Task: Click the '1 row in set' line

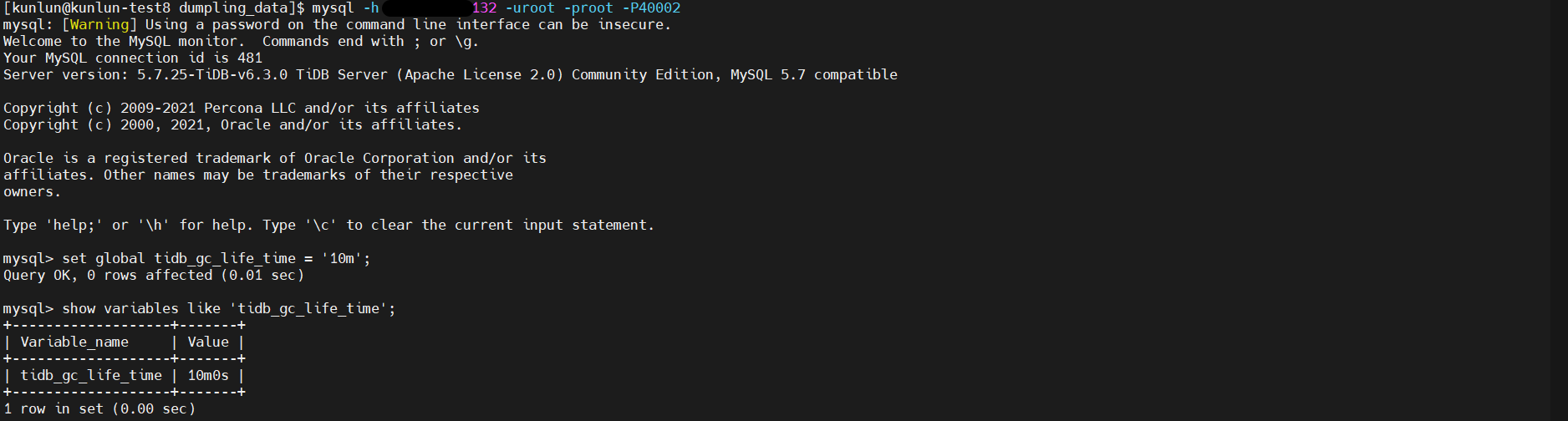Action: [x=99, y=409]
